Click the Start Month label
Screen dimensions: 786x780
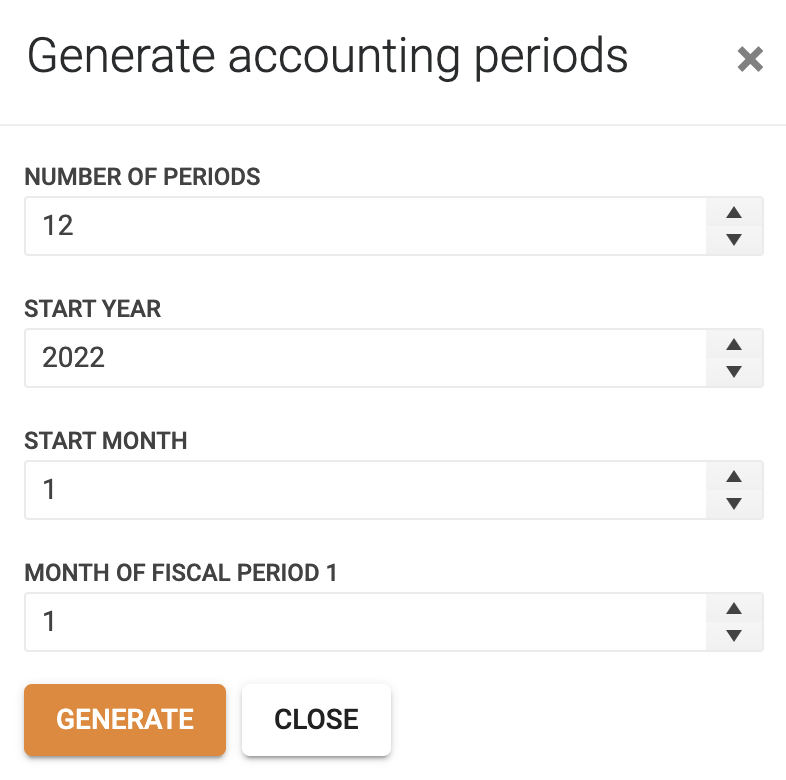tap(106, 441)
